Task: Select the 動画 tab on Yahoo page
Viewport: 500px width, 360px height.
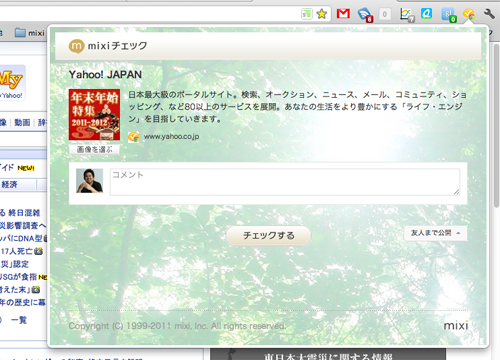Action: [x=22, y=123]
